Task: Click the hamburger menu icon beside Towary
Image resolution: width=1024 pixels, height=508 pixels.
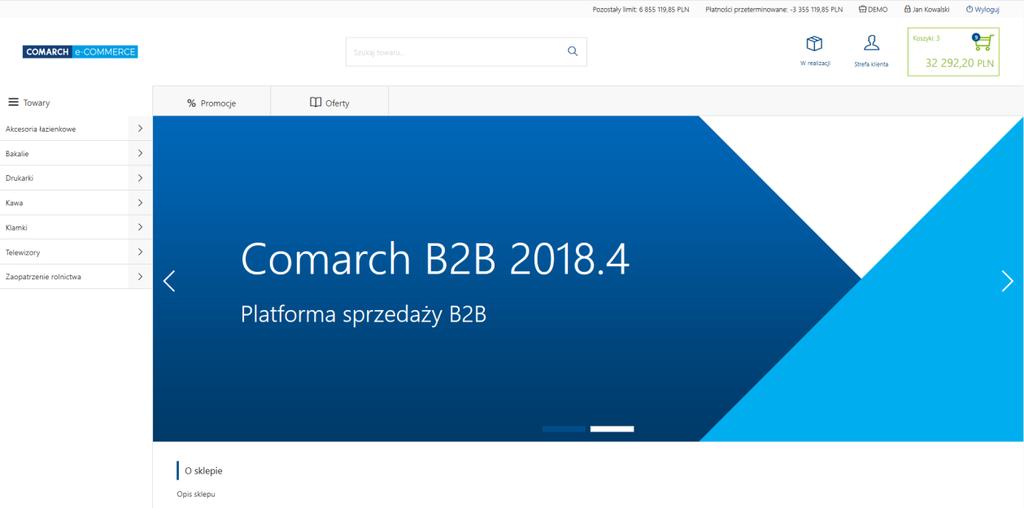Action: tap(13, 103)
